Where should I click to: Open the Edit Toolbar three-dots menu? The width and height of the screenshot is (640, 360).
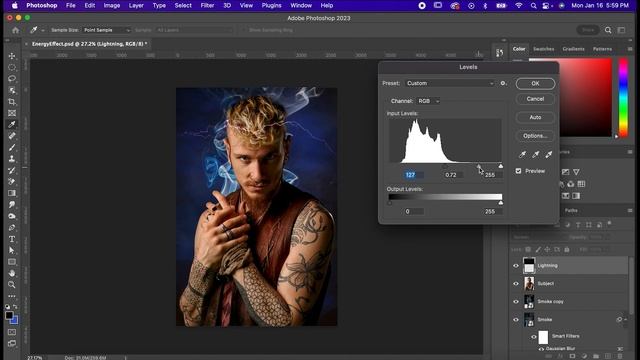point(12,296)
